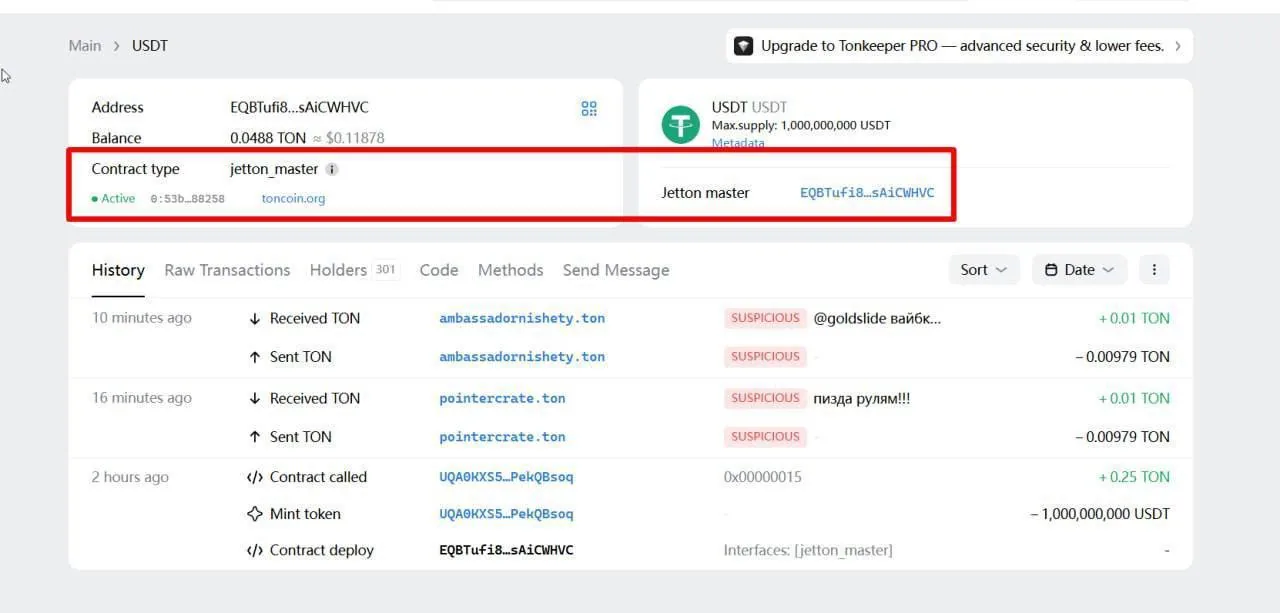The height and width of the screenshot is (613, 1280).
Task: Click the USDT Tether token logo
Action: (681, 125)
